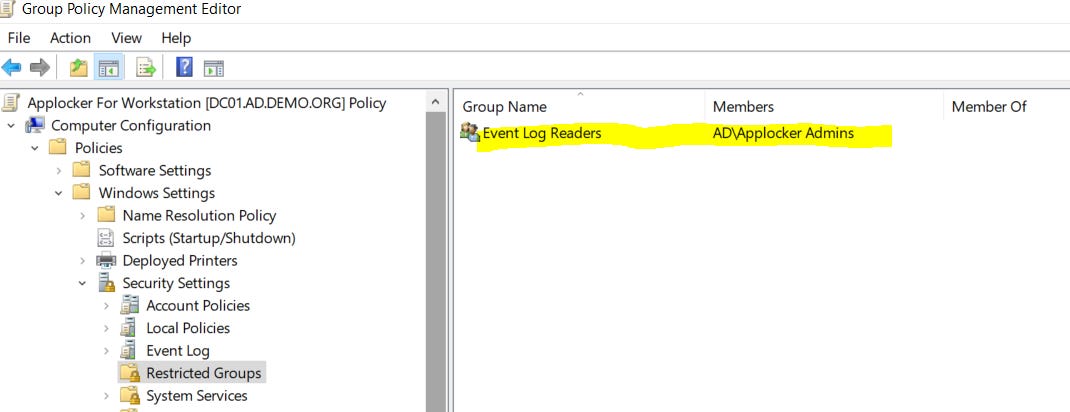
Task: Expand the Local Policies node
Action: (106, 328)
